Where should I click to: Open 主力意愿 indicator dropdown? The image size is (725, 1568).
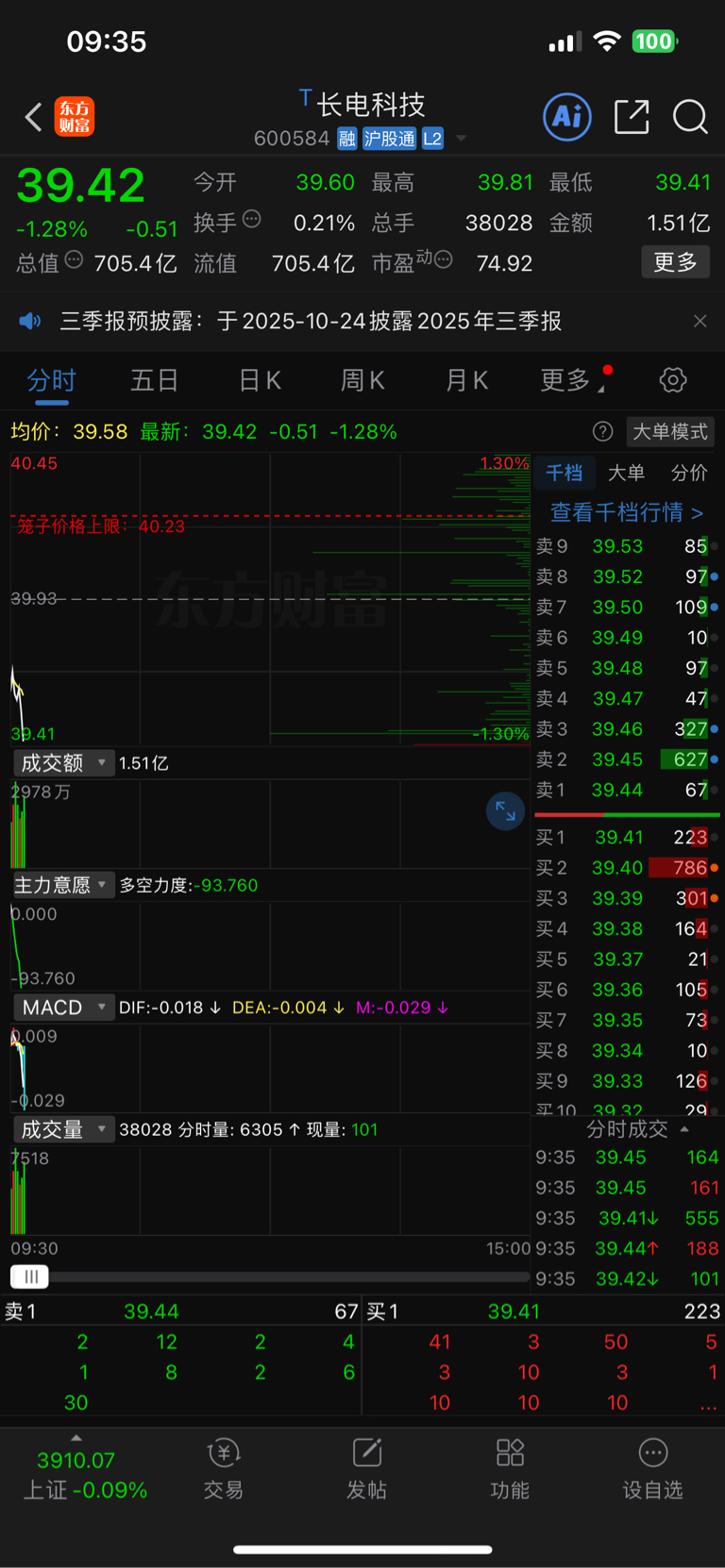(x=63, y=885)
